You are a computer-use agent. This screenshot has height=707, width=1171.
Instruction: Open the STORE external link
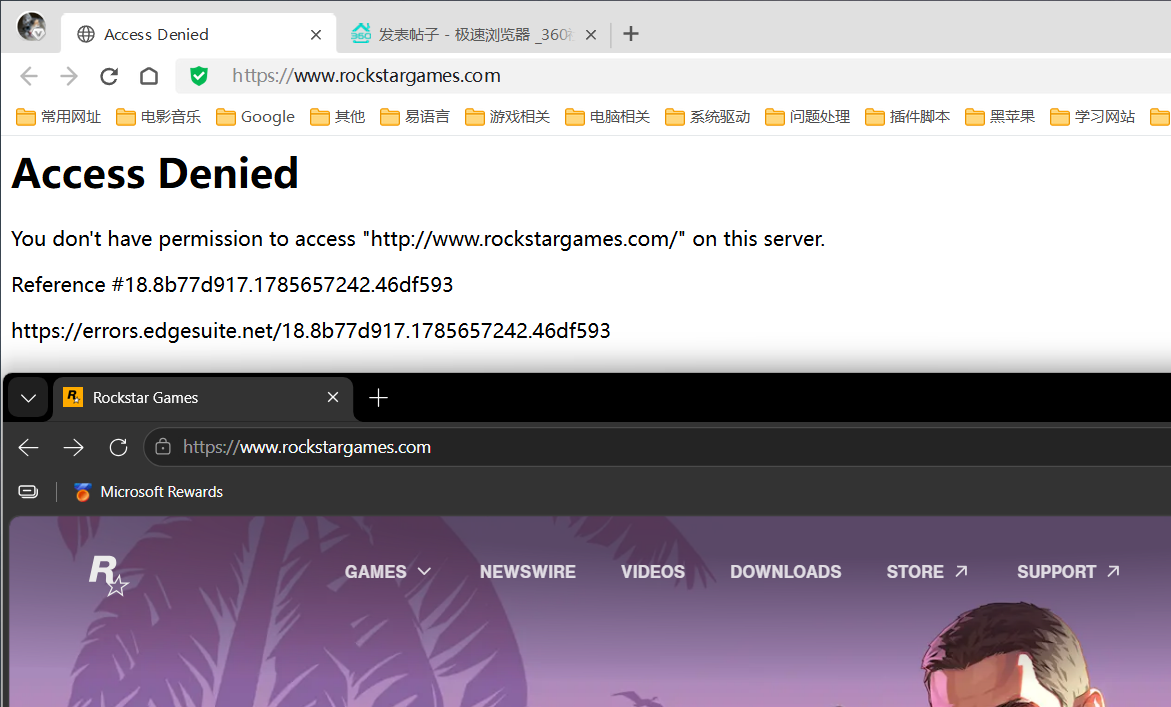(x=928, y=572)
